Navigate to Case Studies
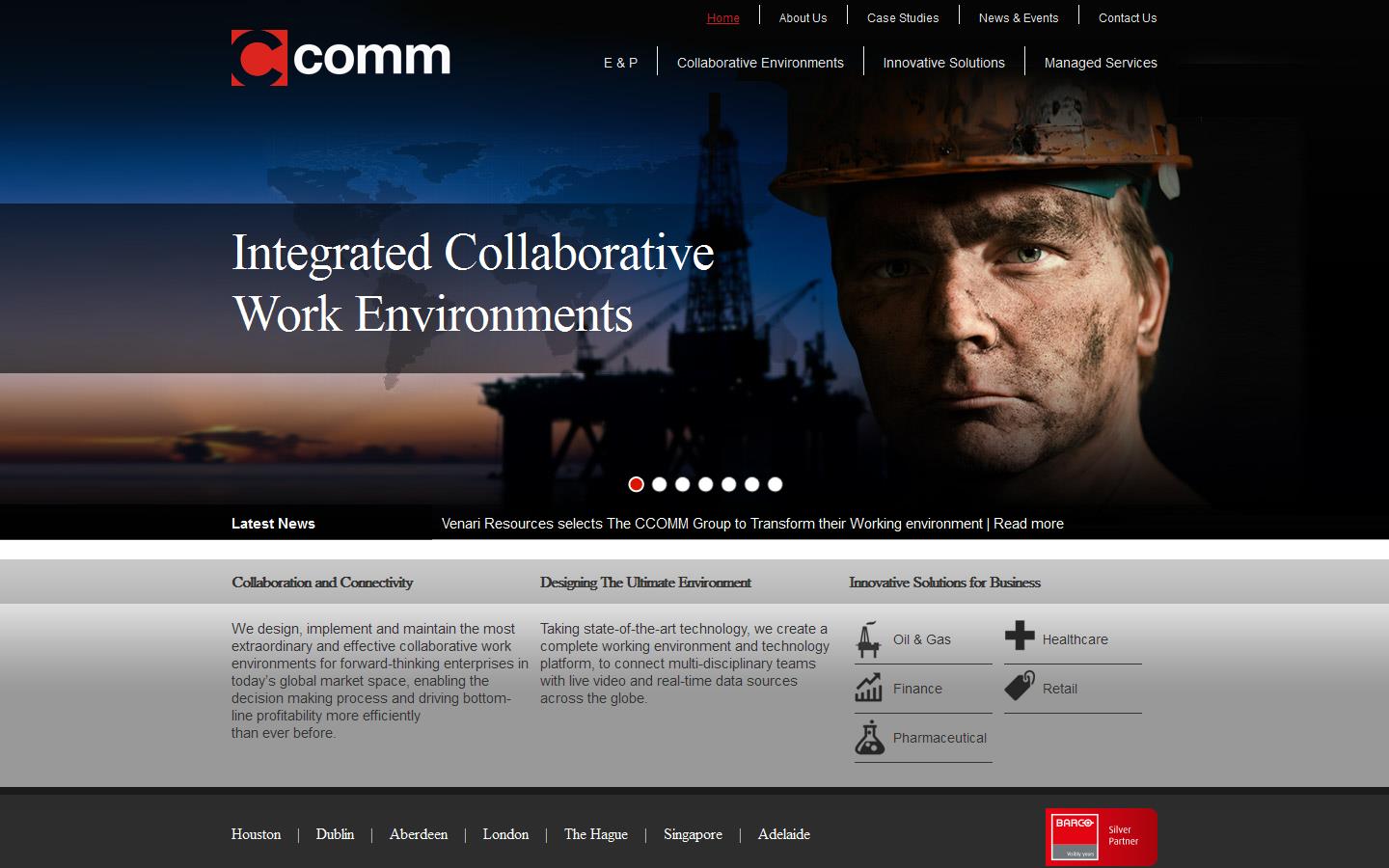This screenshot has height=868, width=1389. click(903, 17)
